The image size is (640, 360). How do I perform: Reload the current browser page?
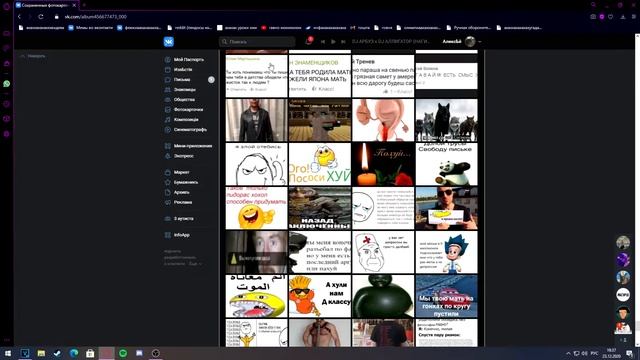click(x=41, y=17)
